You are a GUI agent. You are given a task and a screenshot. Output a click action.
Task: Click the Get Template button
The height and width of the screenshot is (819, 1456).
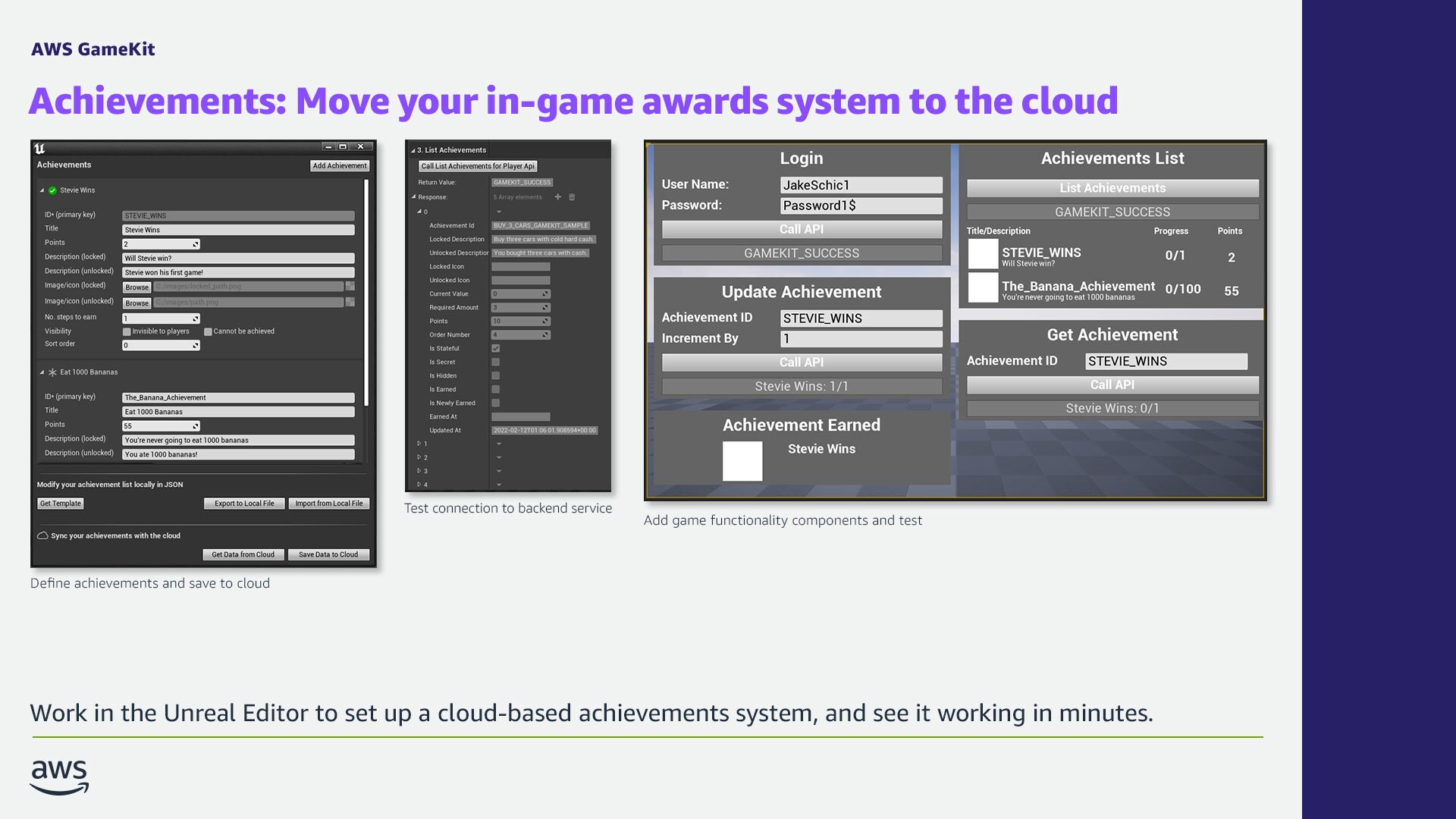[x=61, y=504]
